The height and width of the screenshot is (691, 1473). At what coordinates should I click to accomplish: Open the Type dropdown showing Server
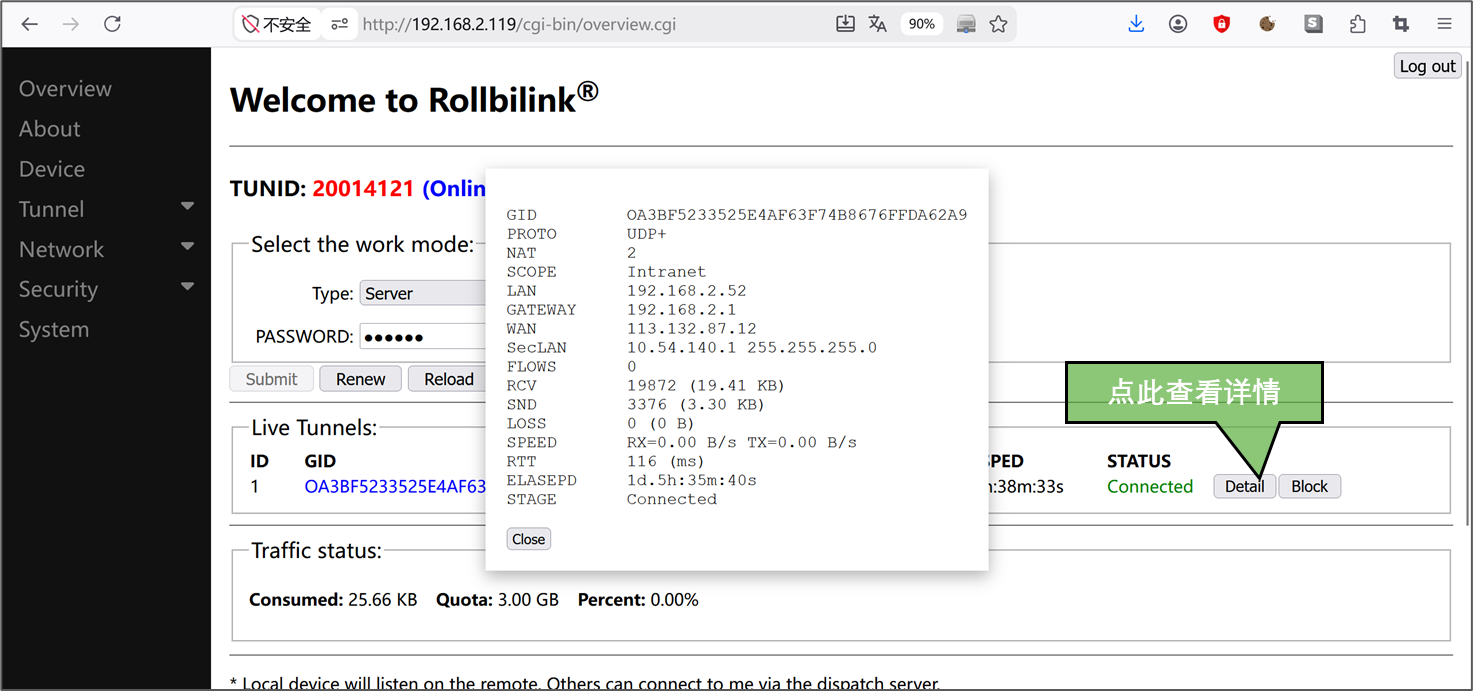point(422,293)
